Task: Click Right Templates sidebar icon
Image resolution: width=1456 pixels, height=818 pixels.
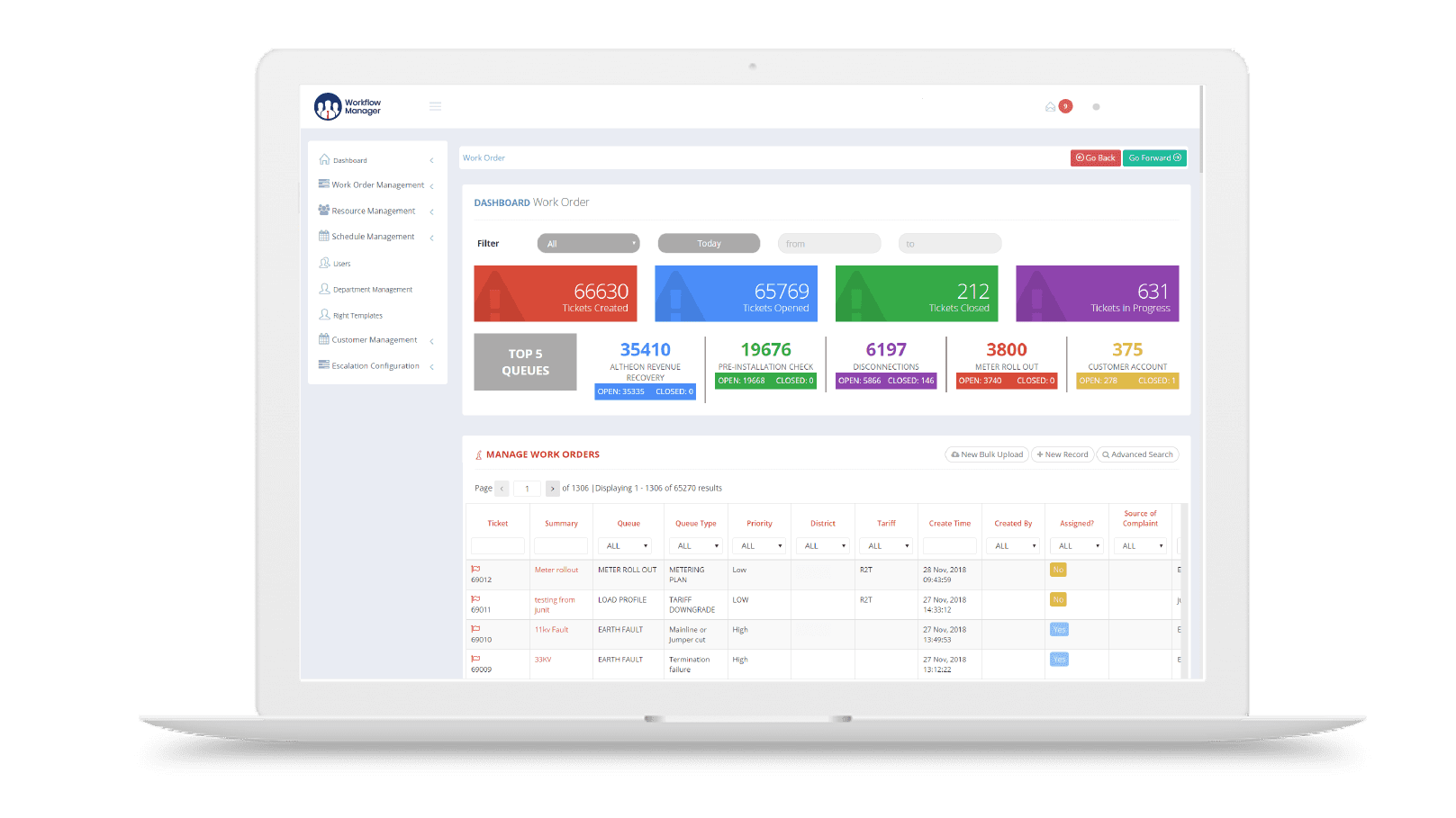Action: pos(324,315)
